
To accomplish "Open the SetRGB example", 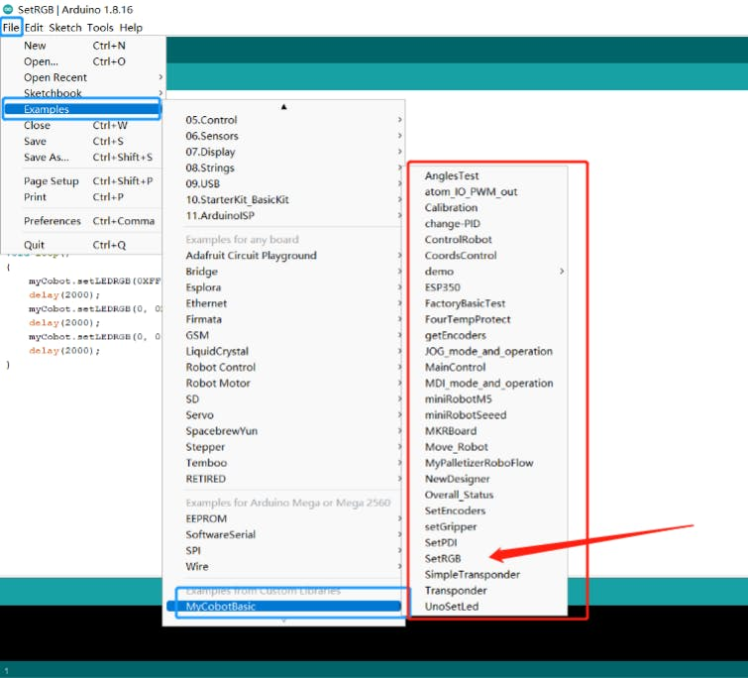I will (x=488, y=559).
